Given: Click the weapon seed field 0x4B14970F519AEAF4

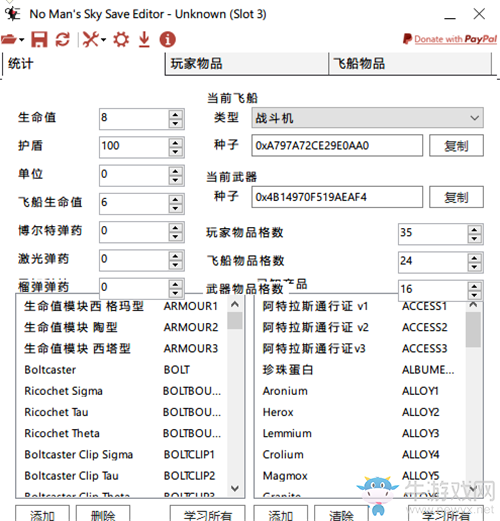Looking at the screenshot, I should click(337, 197).
